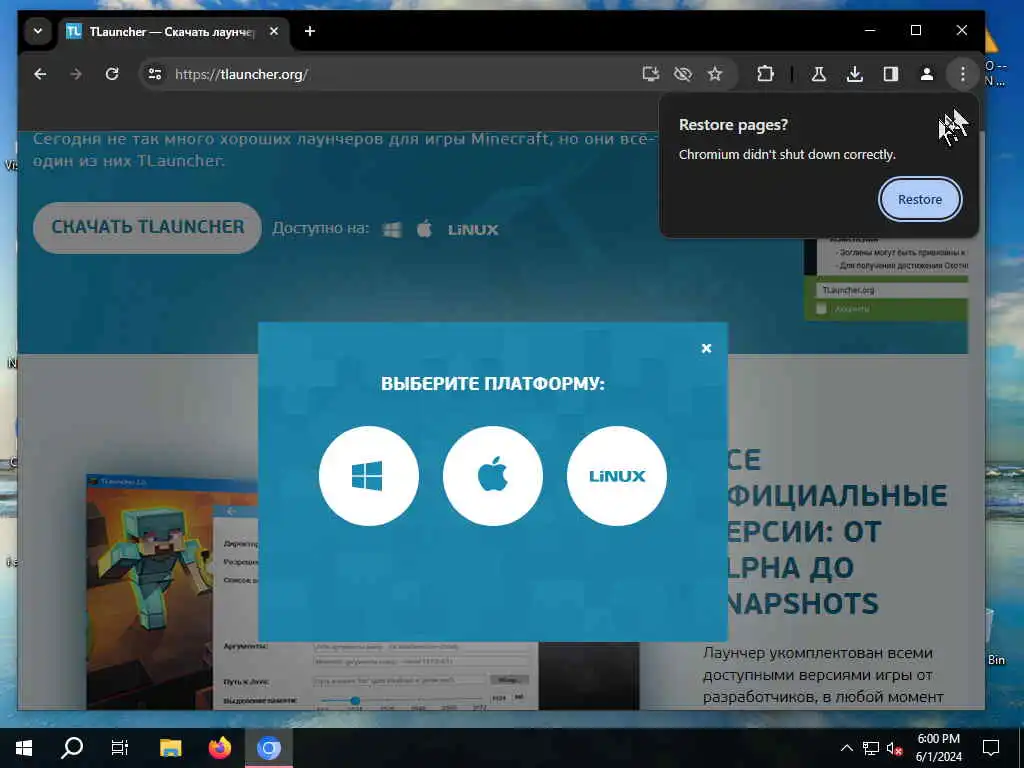Click the Restore button
The image size is (1024, 768).
click(920, 199)
